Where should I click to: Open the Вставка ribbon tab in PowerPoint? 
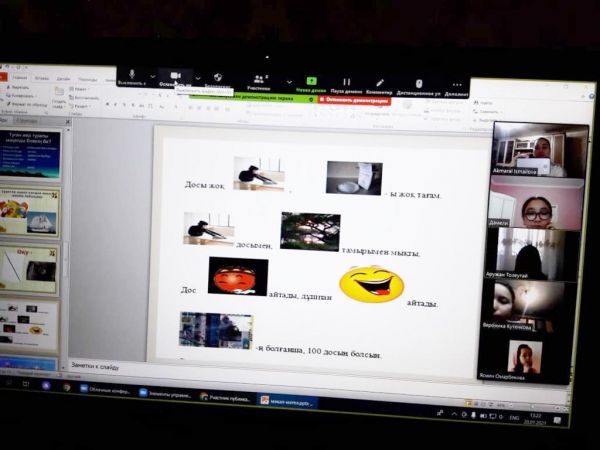pyautogui.click(x=41, y=77)
